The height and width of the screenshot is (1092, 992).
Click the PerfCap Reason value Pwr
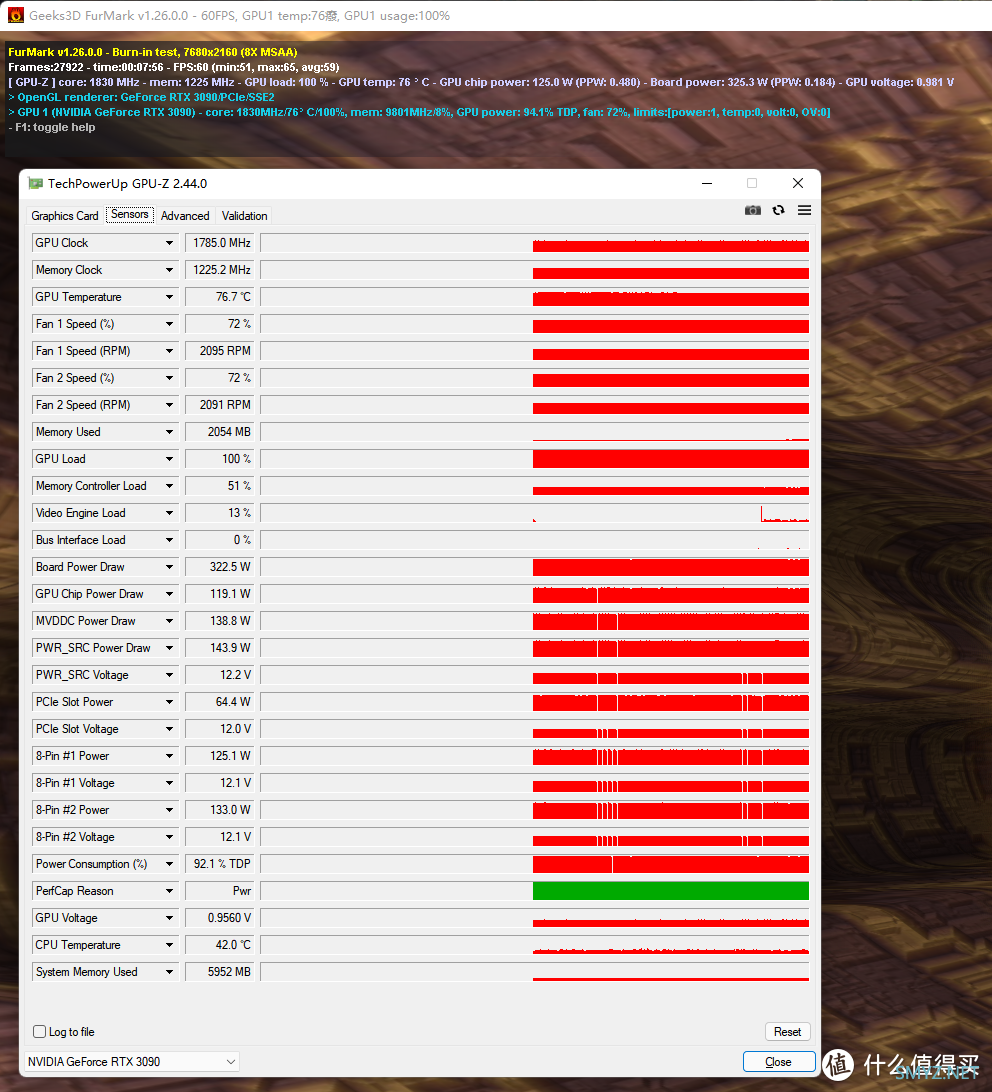click(220, 891)
